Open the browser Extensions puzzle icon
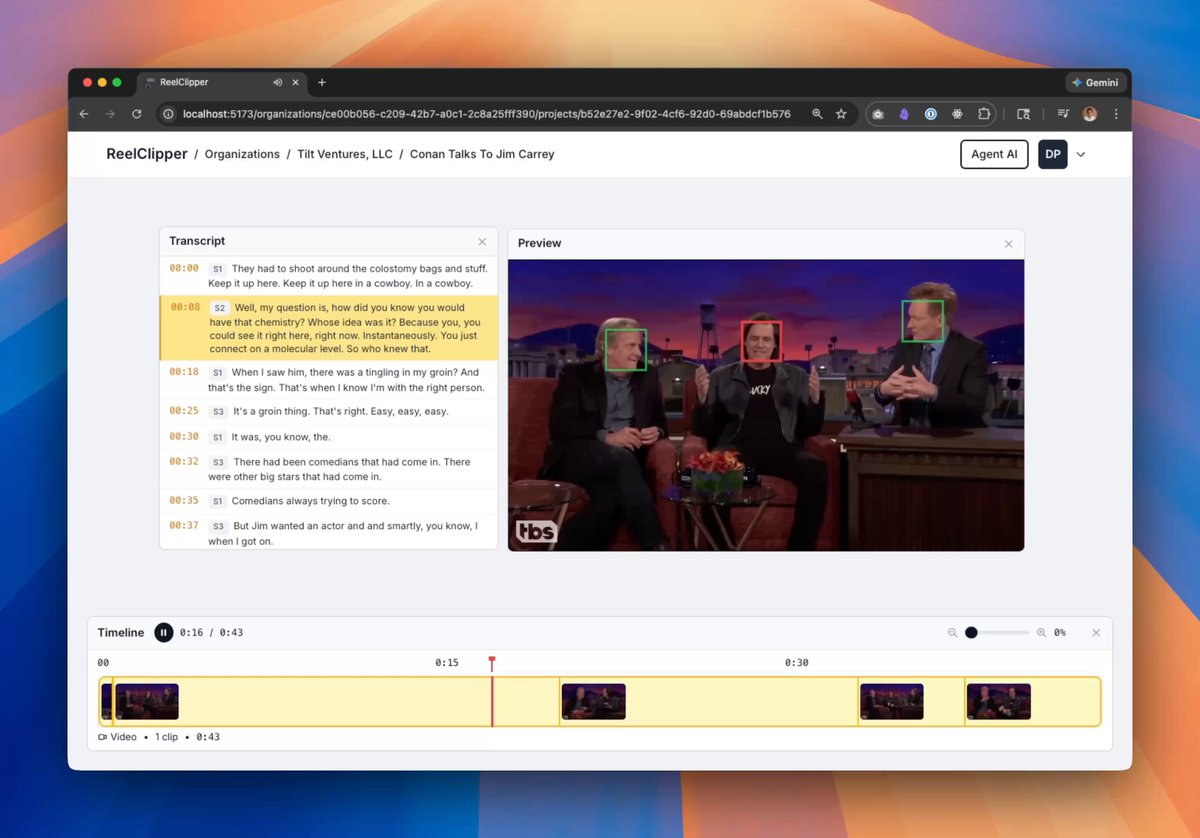Image resolution: width=1200 pixels, height=838 pixels. tap(984, 114)
